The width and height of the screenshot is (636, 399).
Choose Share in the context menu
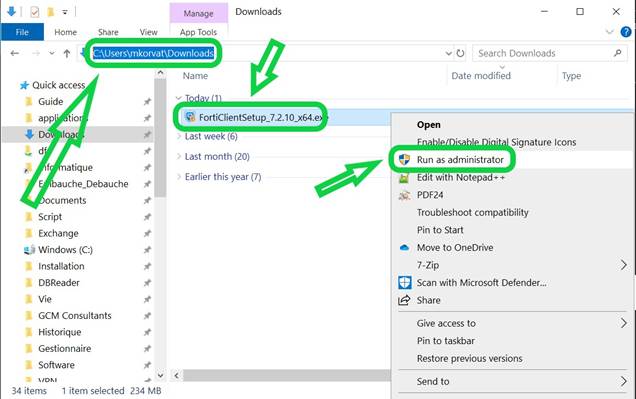[428, 300]
